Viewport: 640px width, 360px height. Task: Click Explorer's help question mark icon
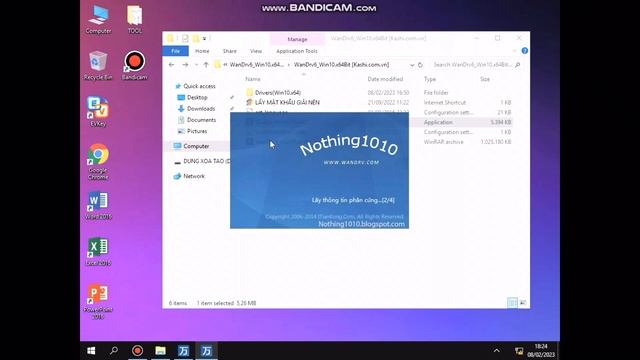pyautogui.click(x=524, y=51)
